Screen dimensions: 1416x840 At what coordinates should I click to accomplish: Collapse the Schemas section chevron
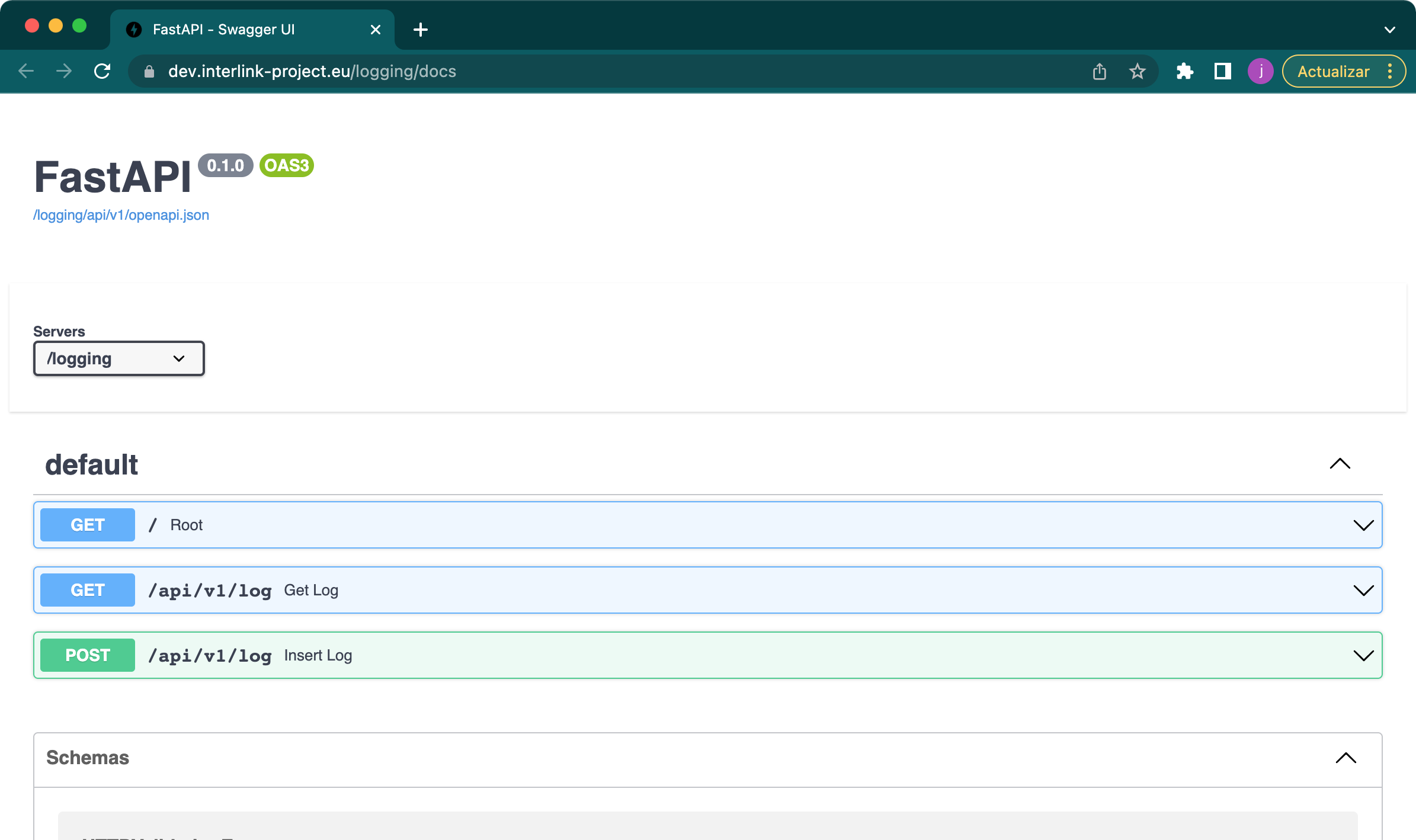pyautogui.click(x=1346, y=758)
